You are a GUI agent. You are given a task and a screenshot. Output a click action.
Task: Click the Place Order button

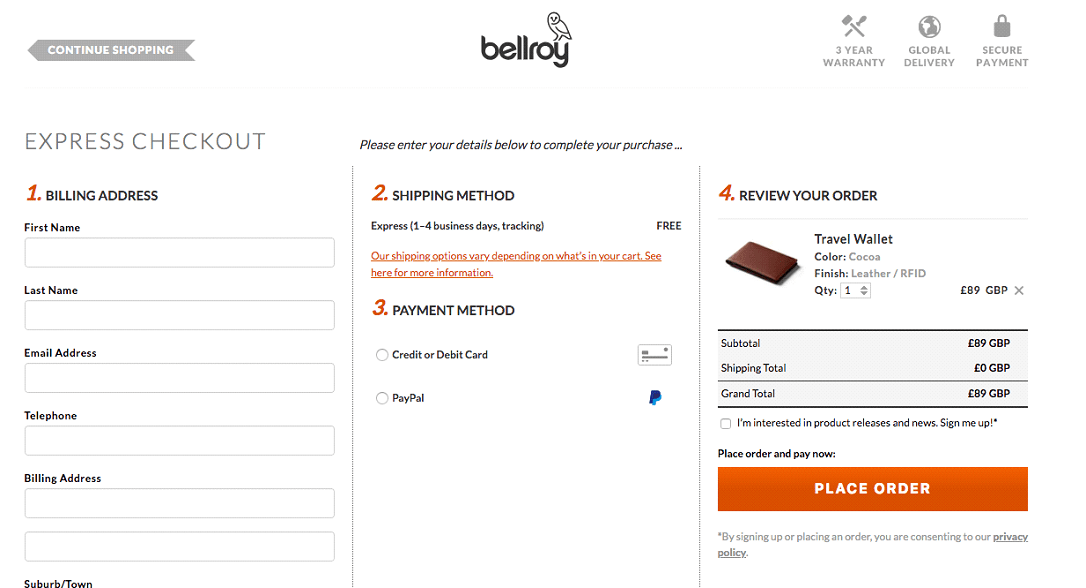pos(872,489)
